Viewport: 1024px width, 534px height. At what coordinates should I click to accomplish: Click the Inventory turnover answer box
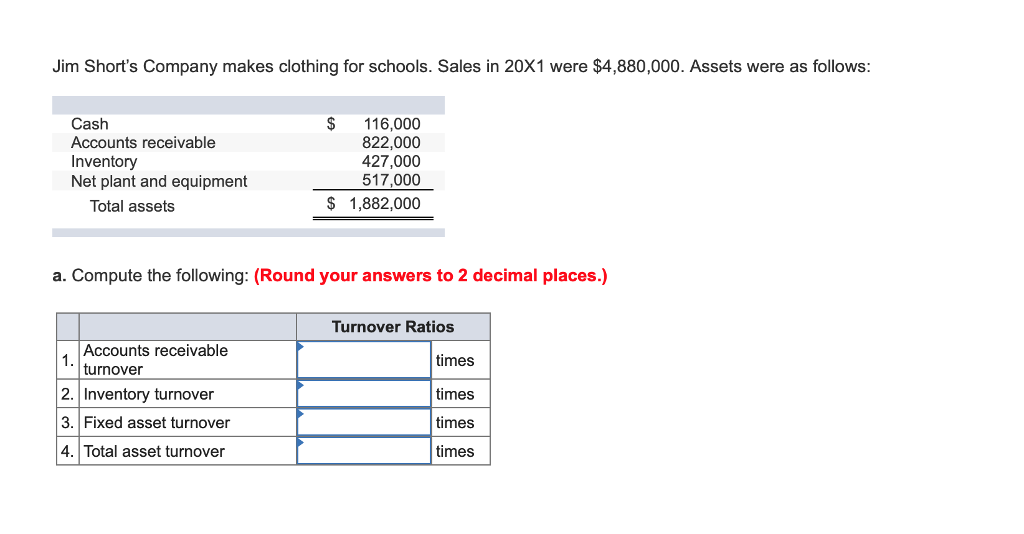click(364, 394)
